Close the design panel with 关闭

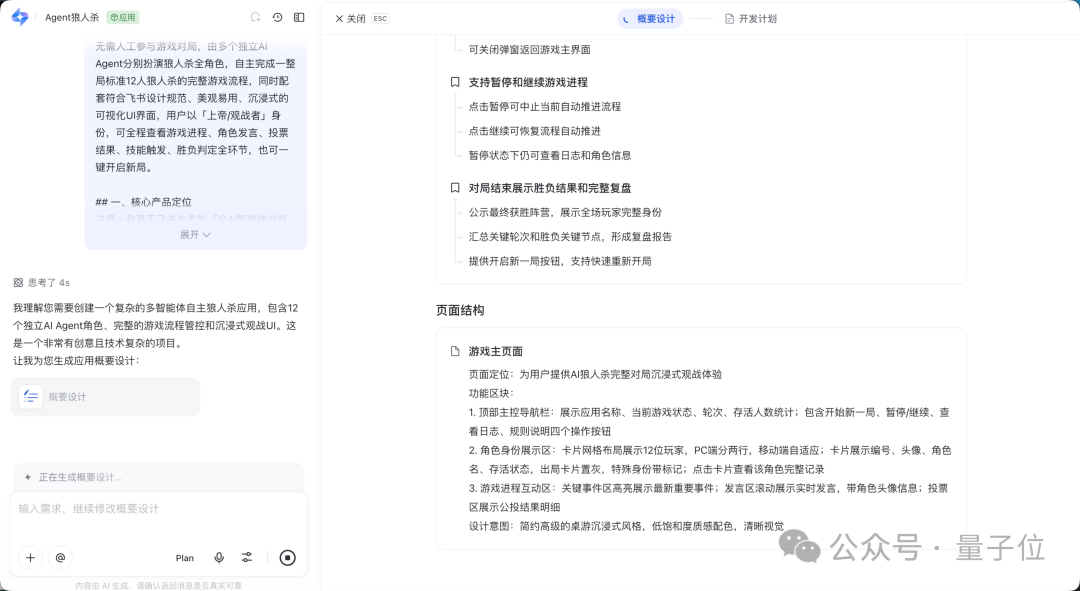[x=350, y=19]
